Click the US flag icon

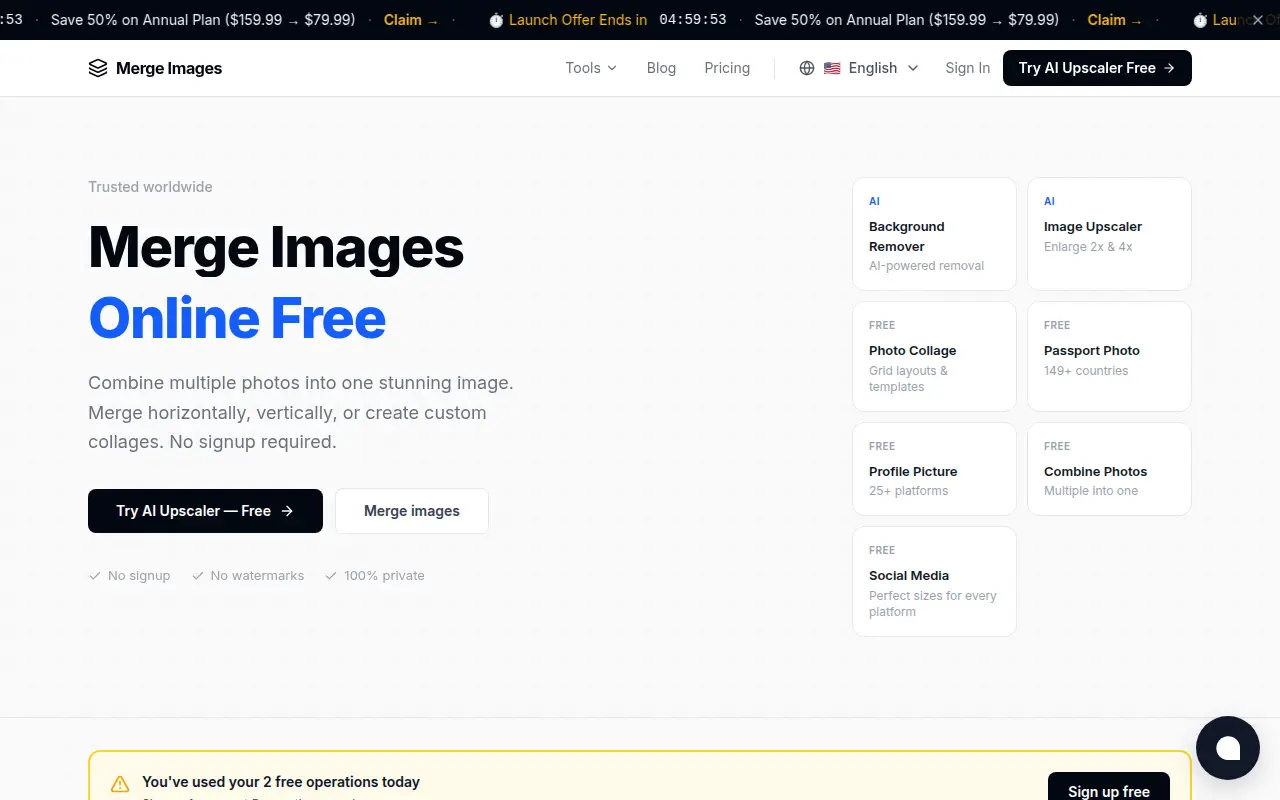(832, 68)
